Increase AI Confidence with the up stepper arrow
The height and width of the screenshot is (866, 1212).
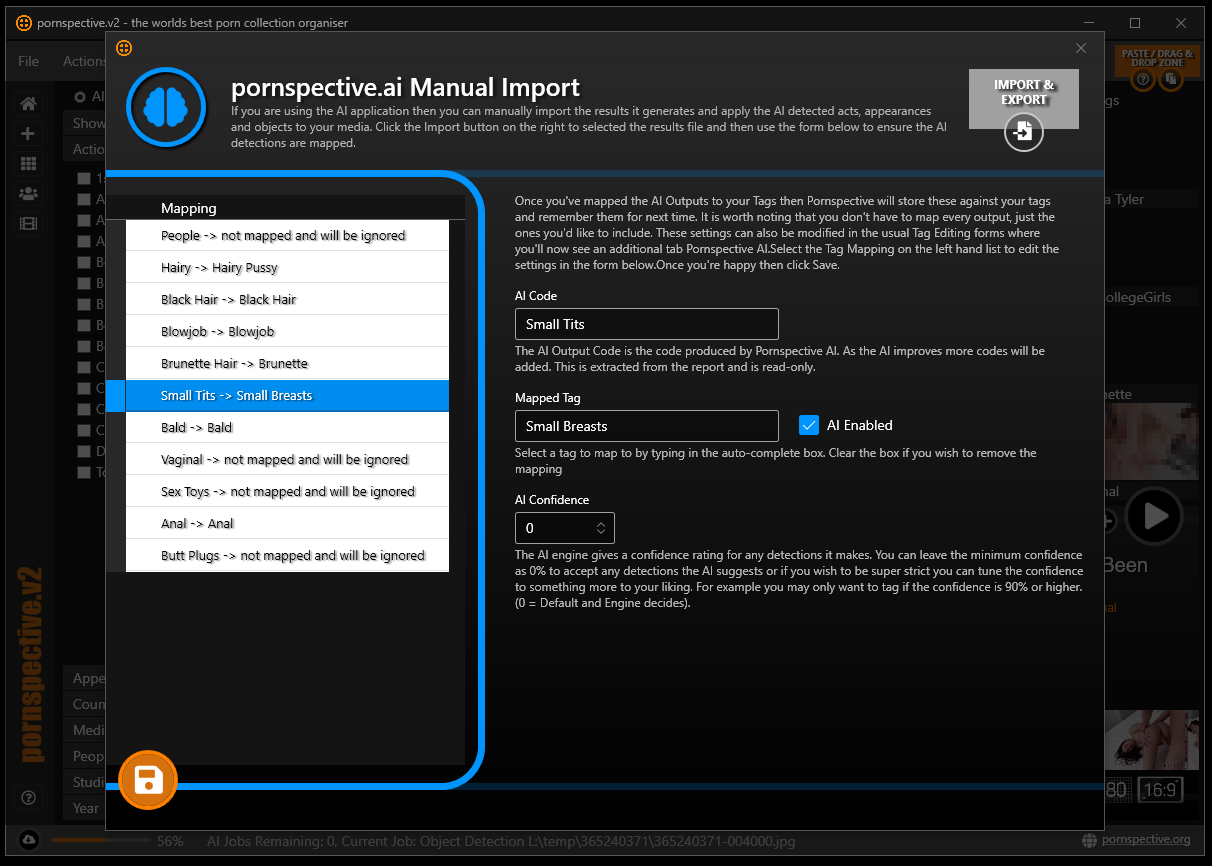coord(602,522)
